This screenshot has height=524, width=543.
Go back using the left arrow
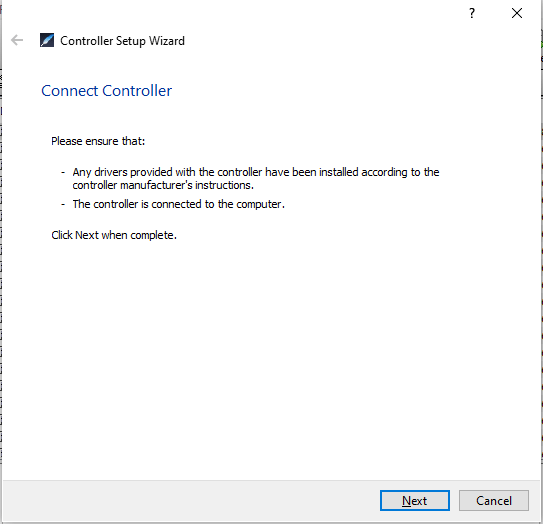17,41
